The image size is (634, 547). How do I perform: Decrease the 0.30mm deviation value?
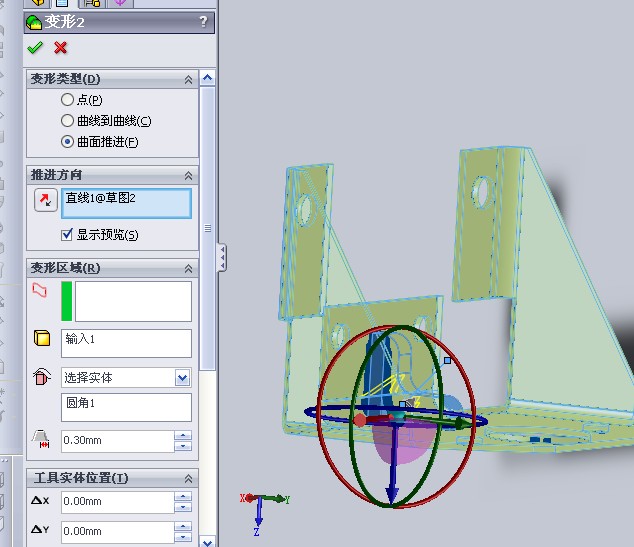183,446
